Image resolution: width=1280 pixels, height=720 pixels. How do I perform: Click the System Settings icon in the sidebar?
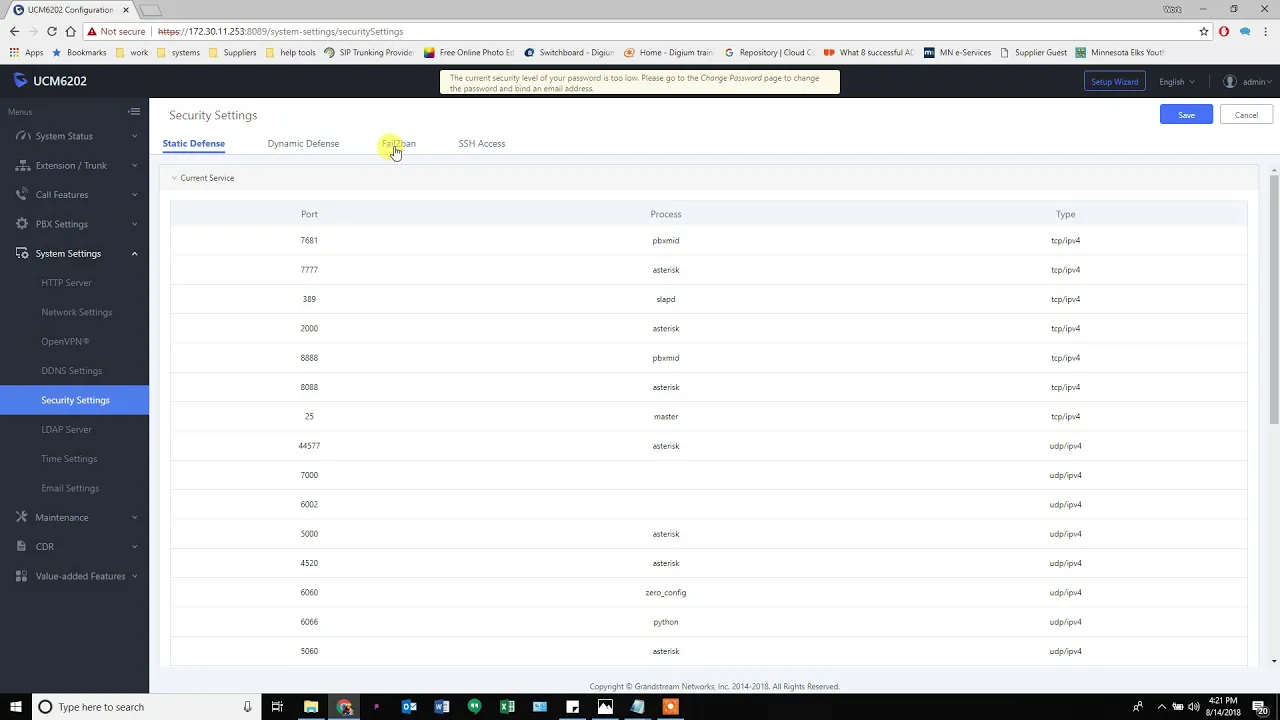pos(22,253)
